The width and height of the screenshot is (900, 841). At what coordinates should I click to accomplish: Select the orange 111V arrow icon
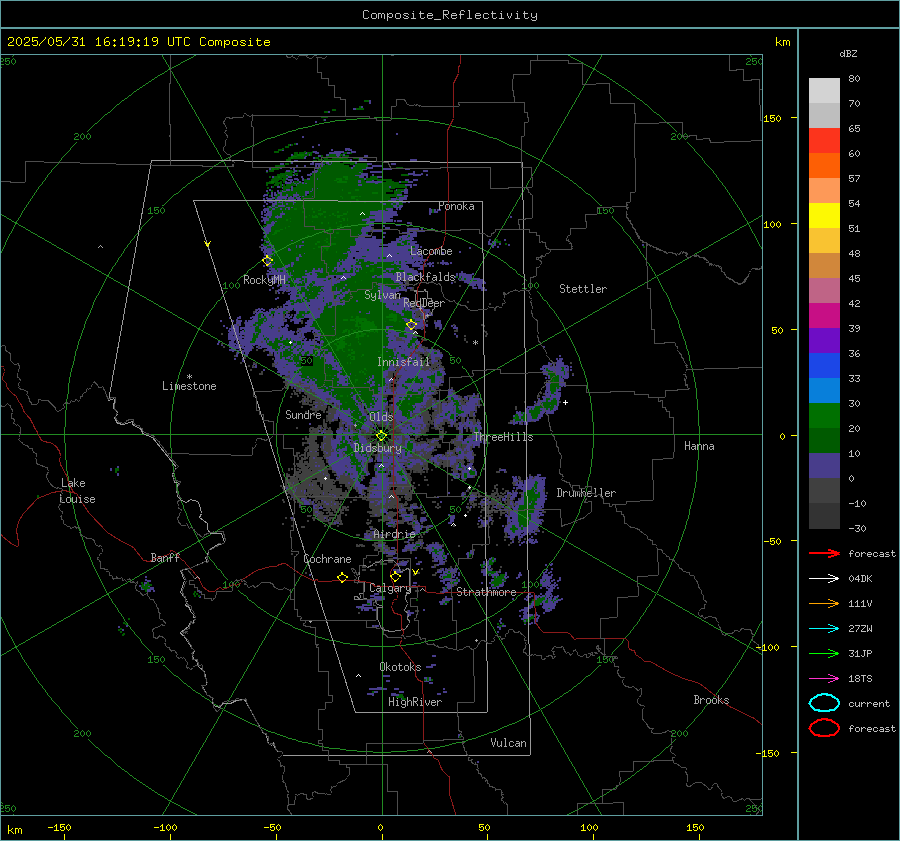(x=824, y=603)
